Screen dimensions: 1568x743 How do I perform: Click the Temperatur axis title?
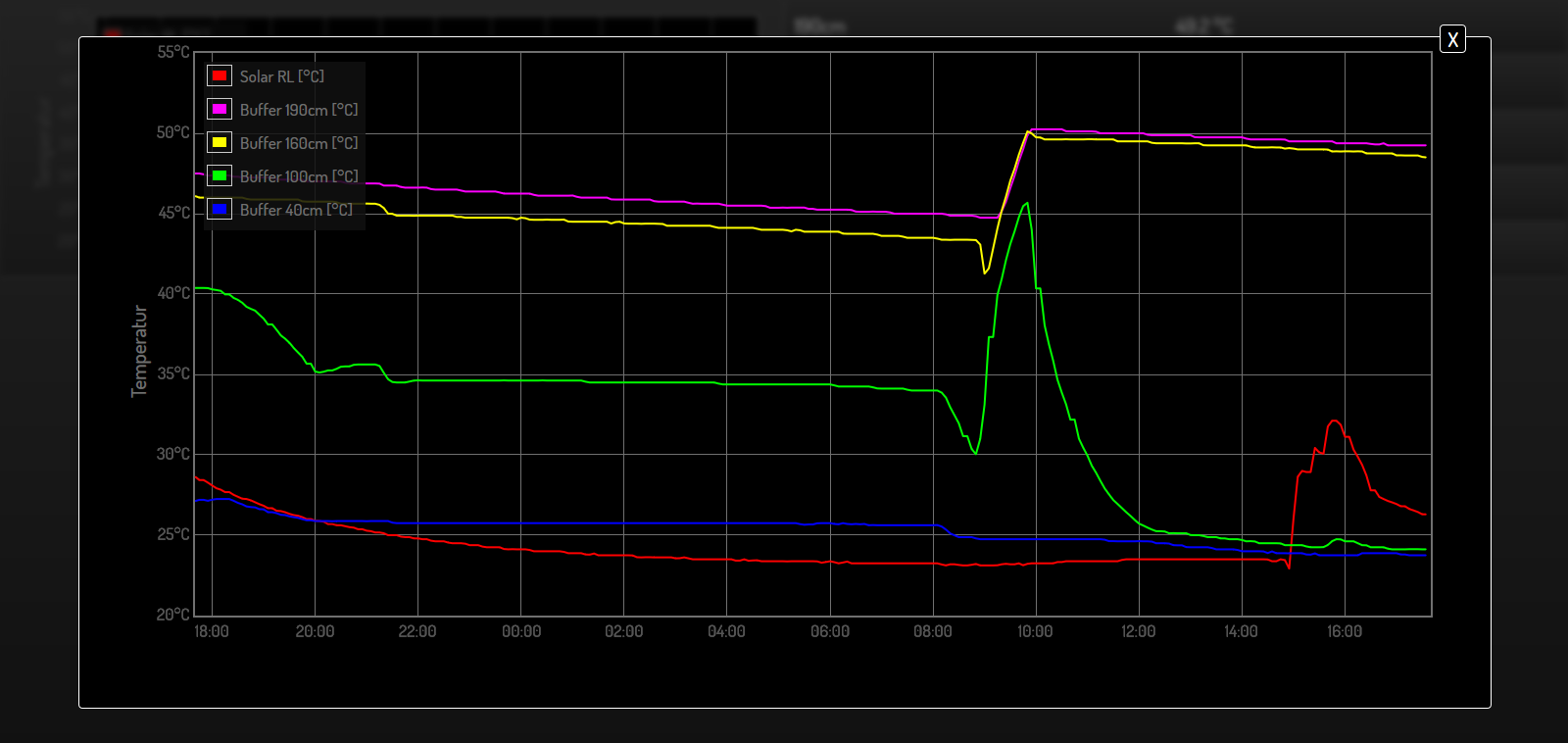(139, 351)
